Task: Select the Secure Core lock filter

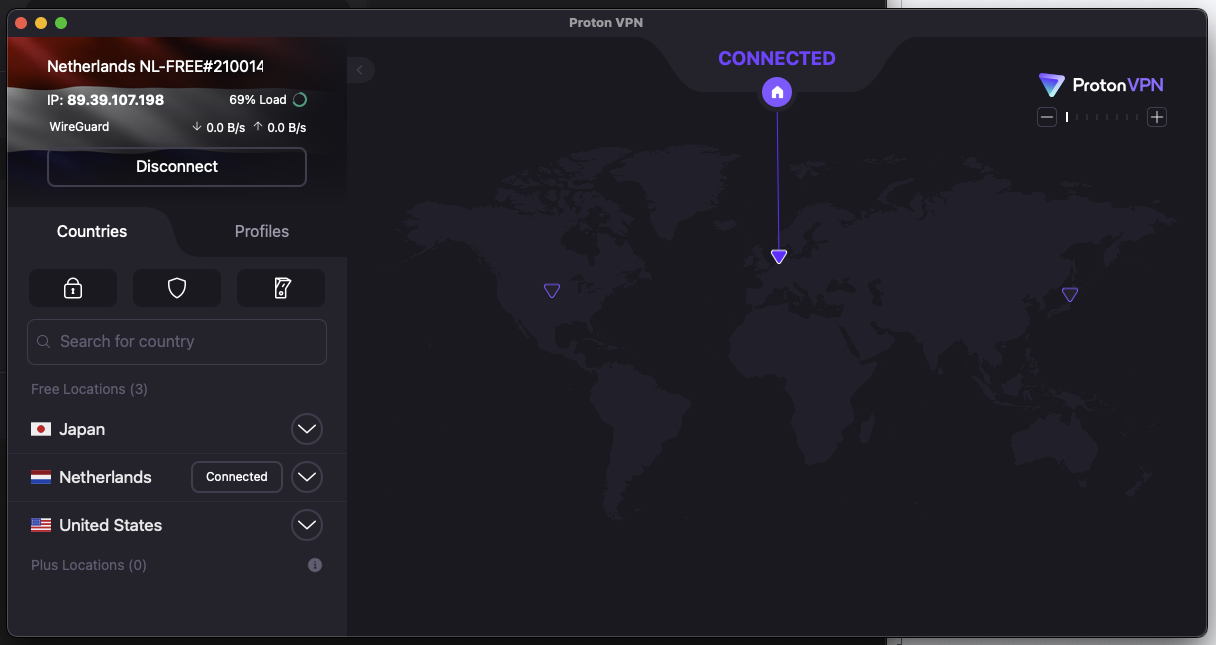Action: tap(72, 287)
